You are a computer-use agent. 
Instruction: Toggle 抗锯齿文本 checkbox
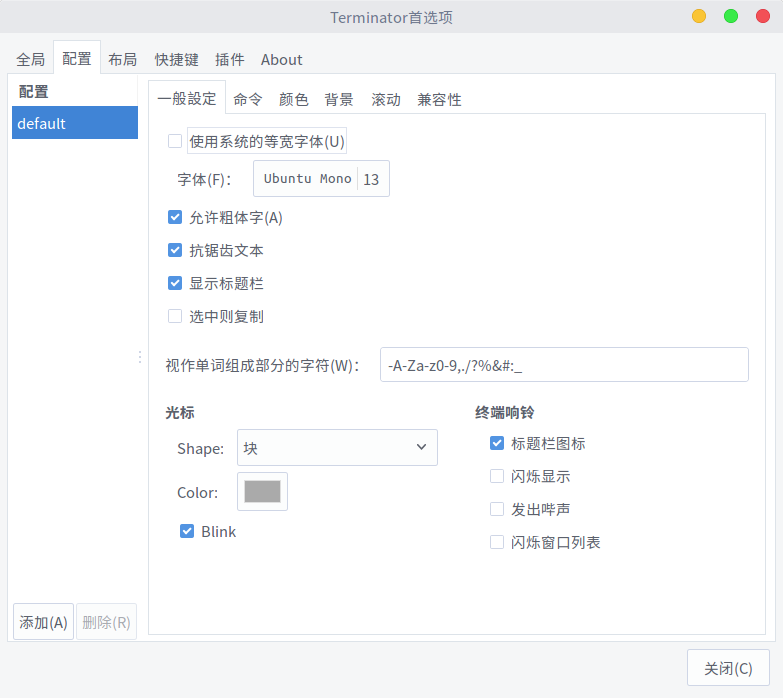[x=175, y=250]
